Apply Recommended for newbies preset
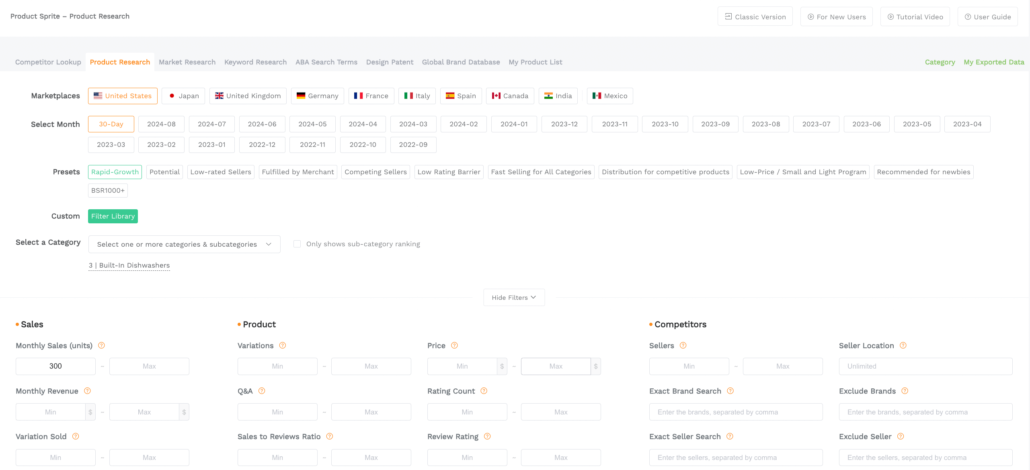The height and width of the screenshot is (470, 1030). click(x=924, y=172)
